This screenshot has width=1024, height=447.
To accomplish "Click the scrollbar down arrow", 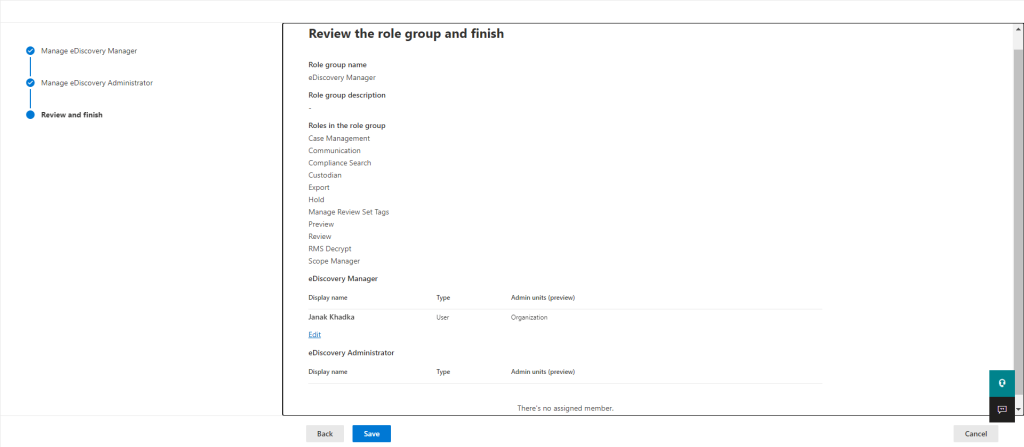I will pyautogui.click(x=1019, y=409).
